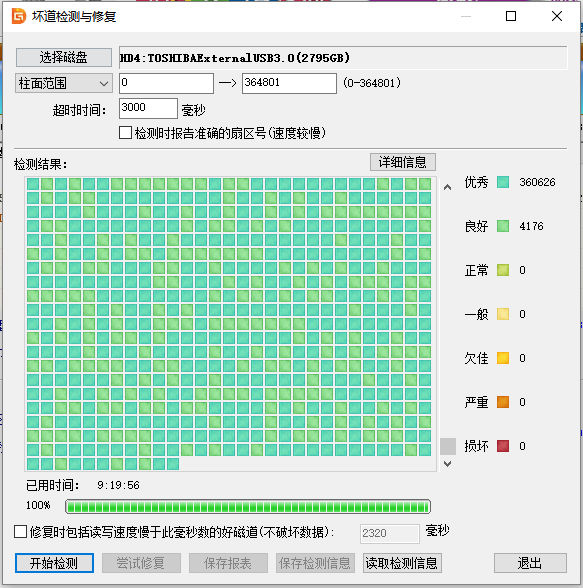The width and height of the screenshot is (583, 588).
Task: Open 详细信息 details button
Action: 403,162
